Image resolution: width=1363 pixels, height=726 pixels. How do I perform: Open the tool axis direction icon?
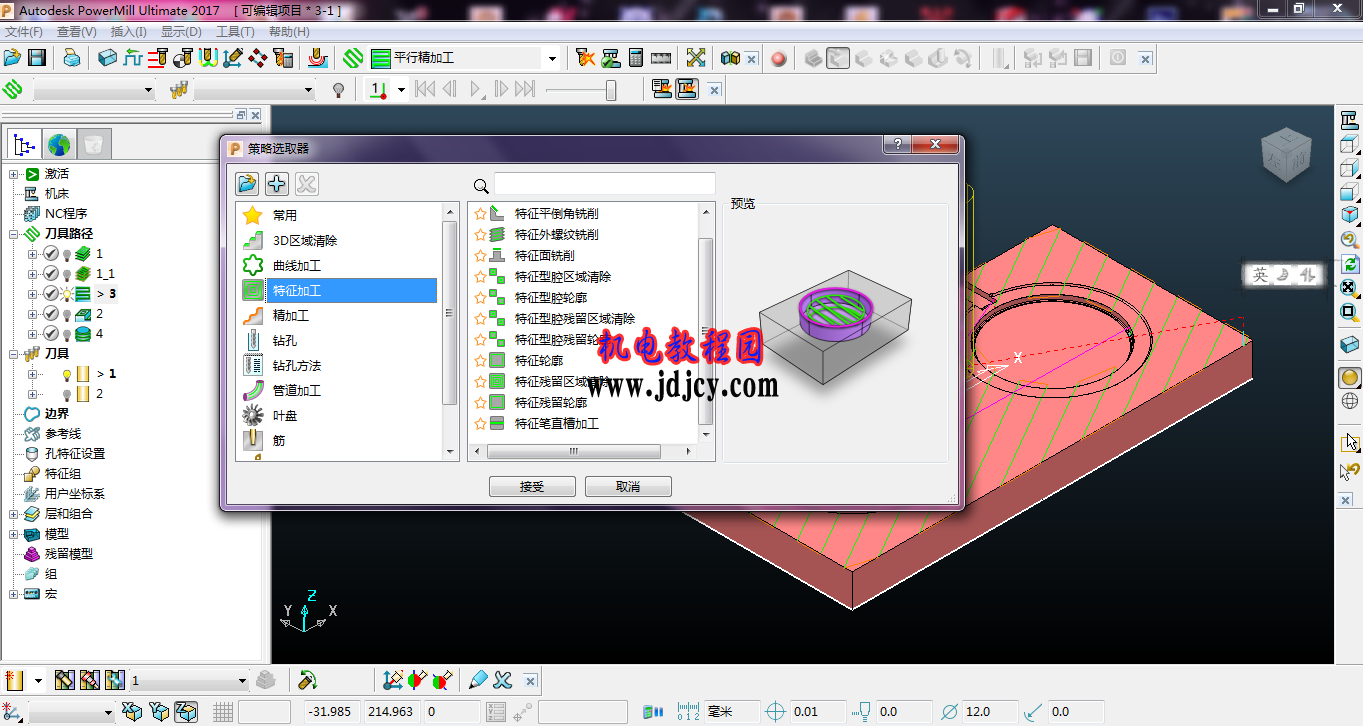[233, 58]
